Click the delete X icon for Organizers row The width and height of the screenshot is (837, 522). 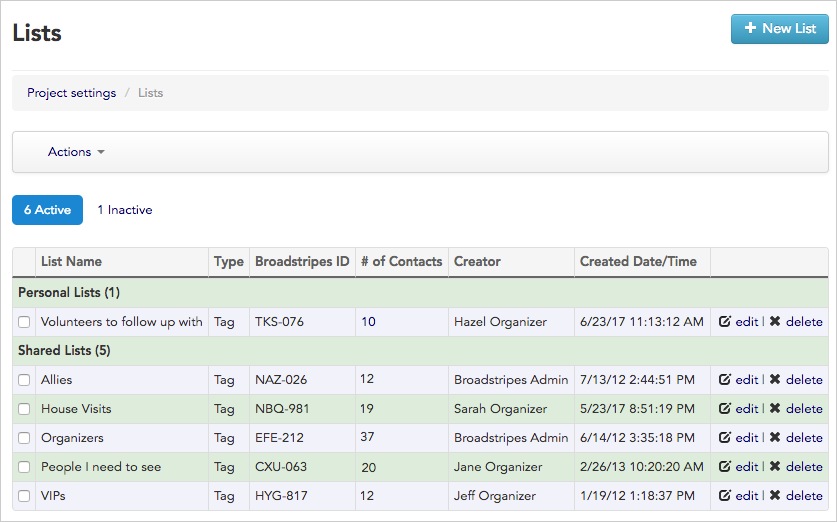(x=775, y=438)
